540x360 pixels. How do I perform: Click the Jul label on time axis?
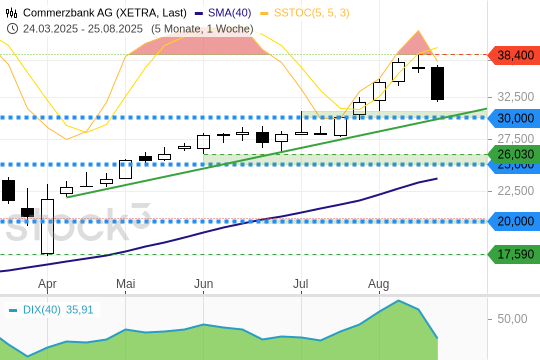(301, 284)
